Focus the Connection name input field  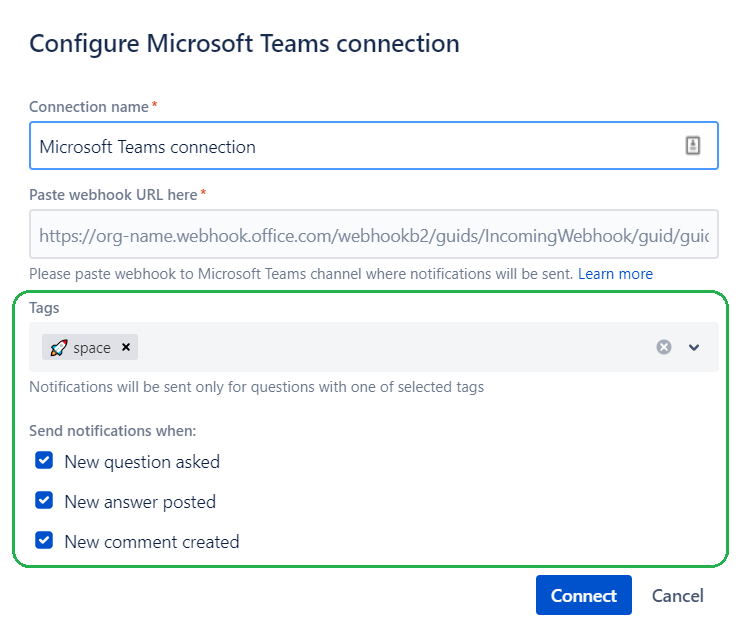coord(374,146)
